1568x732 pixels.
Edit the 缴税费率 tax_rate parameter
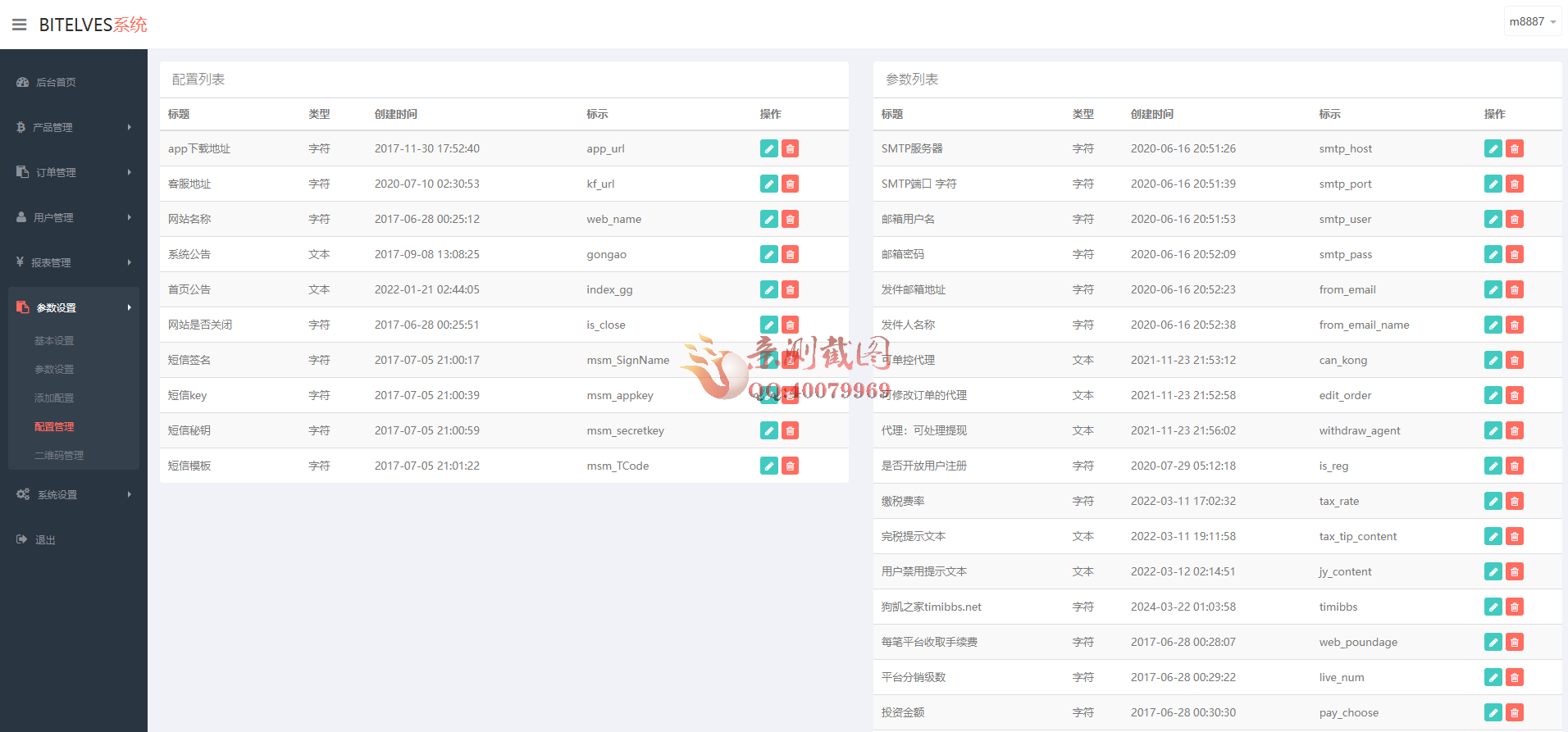tap(1493, 501)
